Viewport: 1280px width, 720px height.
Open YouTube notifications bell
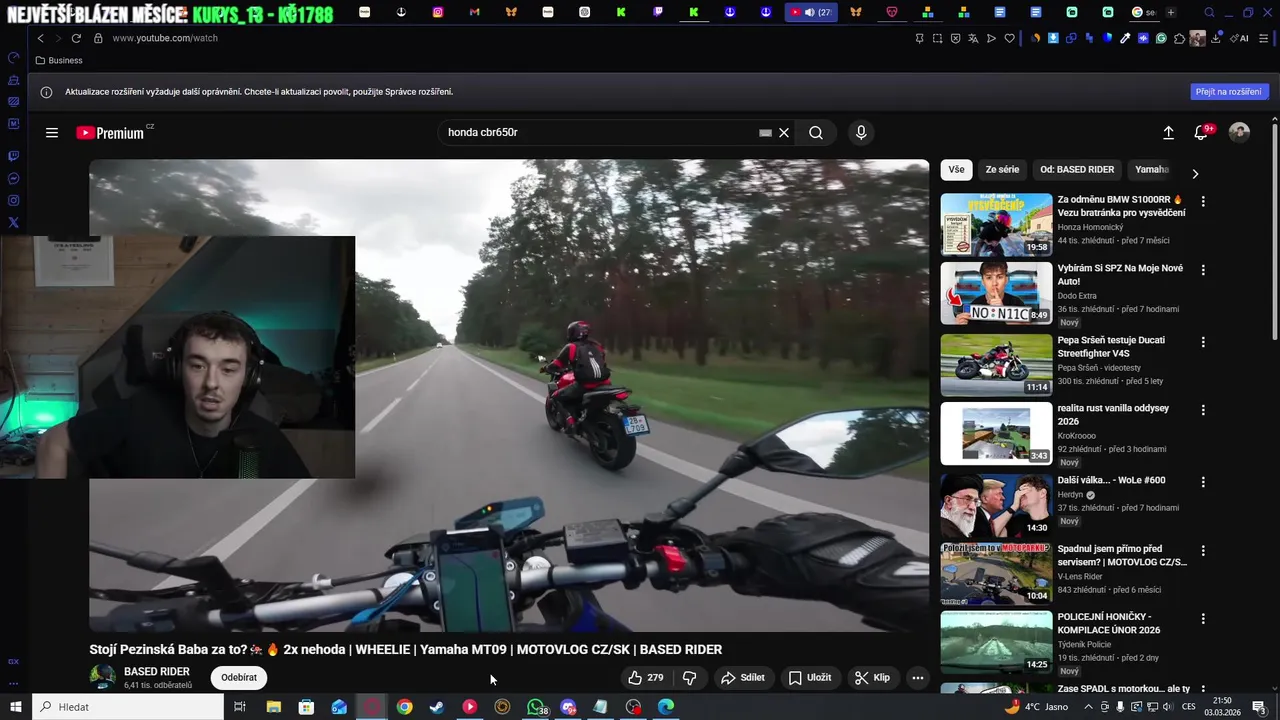tap(1202, 132)
